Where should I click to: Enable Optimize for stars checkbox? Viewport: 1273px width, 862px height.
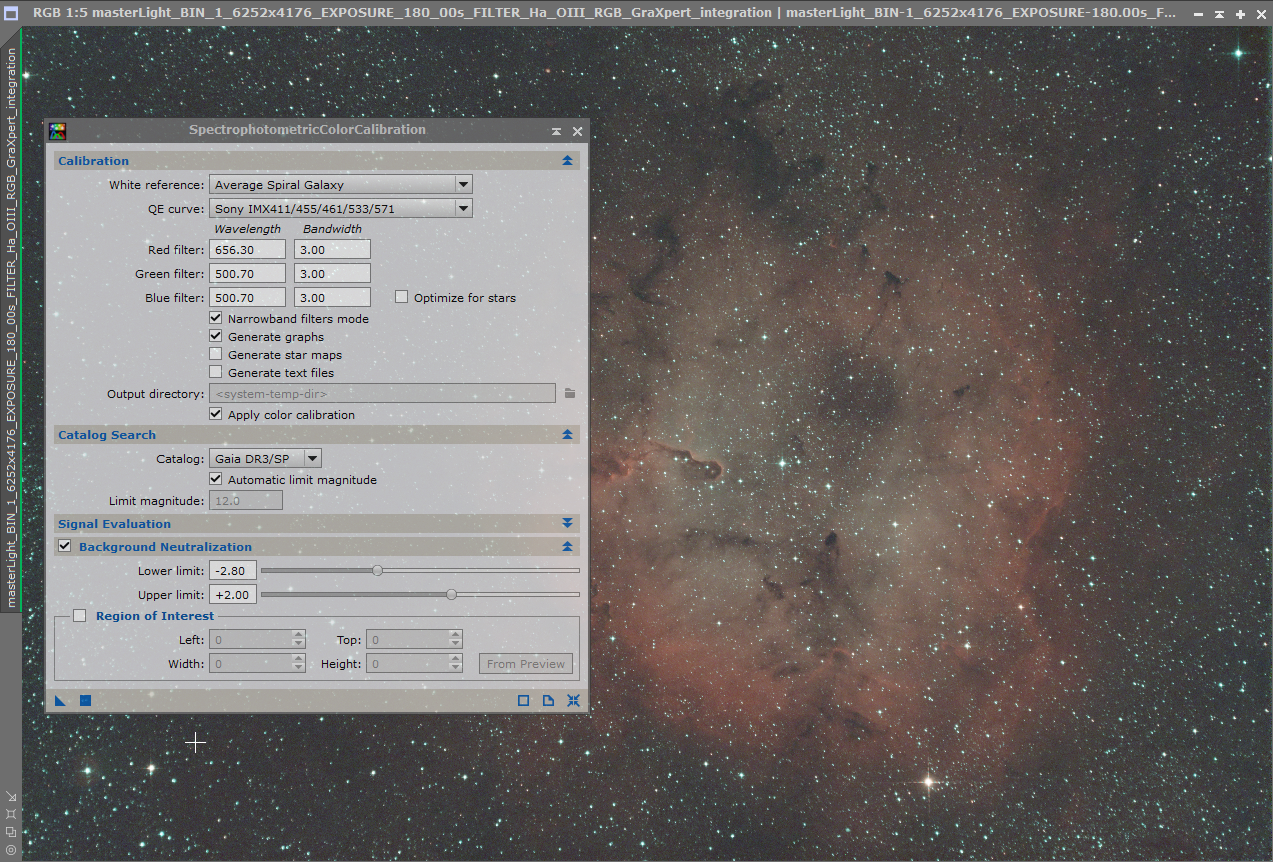point(401,297)
